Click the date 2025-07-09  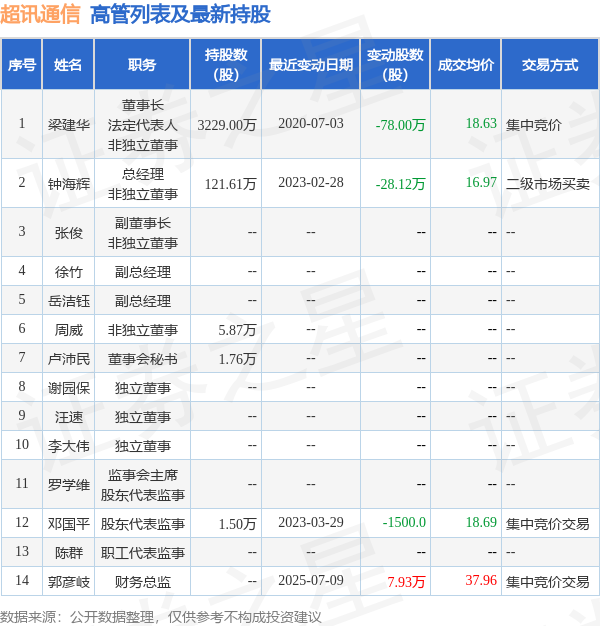click(x=311, y=580)
